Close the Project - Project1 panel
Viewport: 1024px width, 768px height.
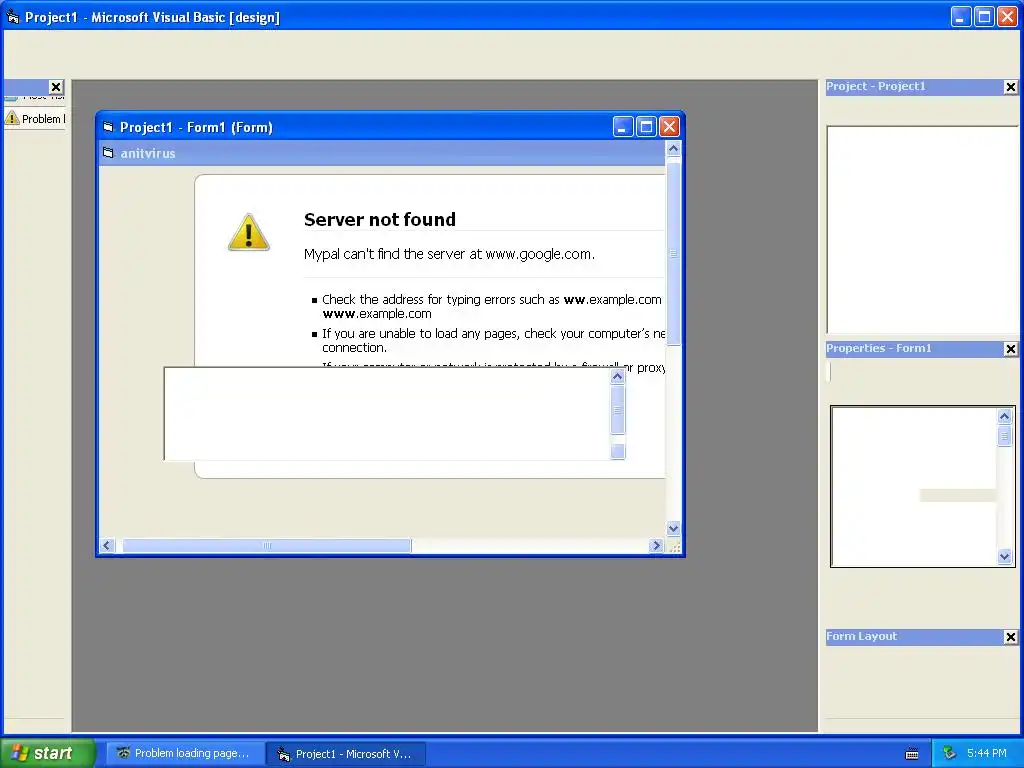click(1010, 87)
